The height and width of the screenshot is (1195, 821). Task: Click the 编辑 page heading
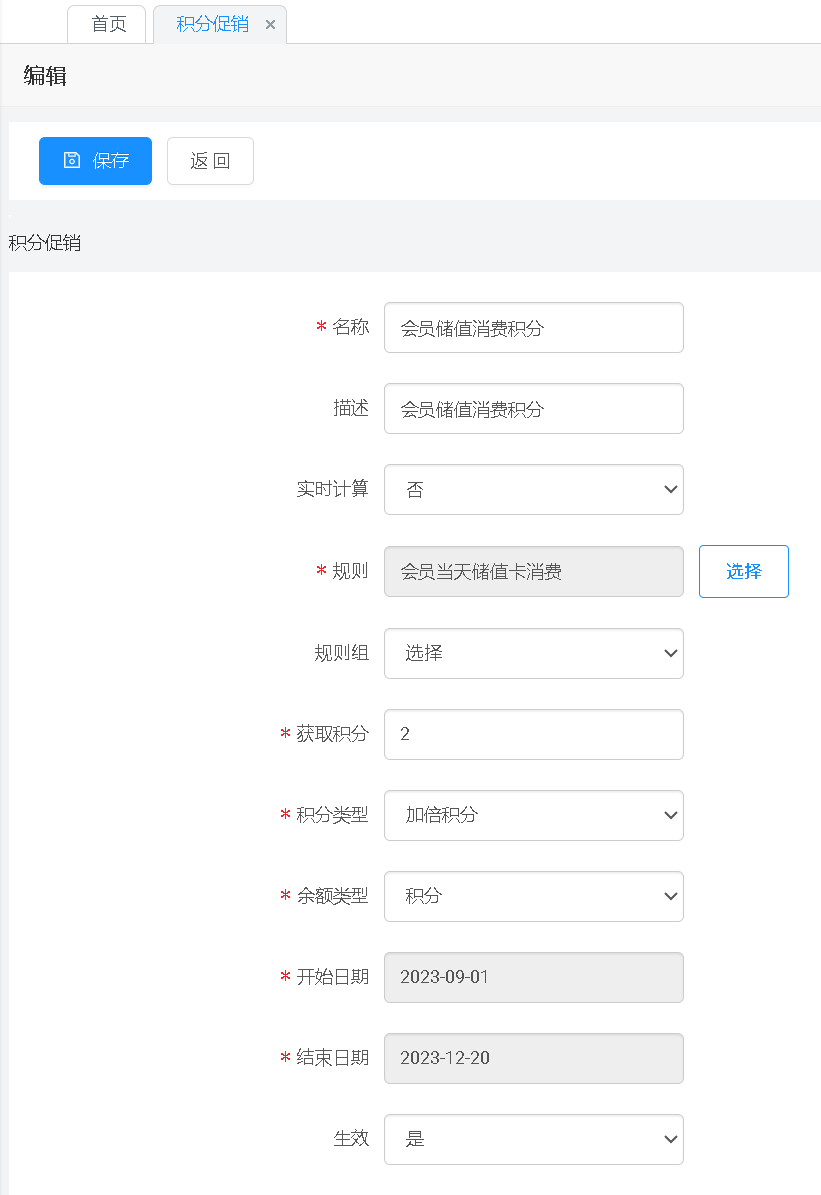[x=45, y=75]
